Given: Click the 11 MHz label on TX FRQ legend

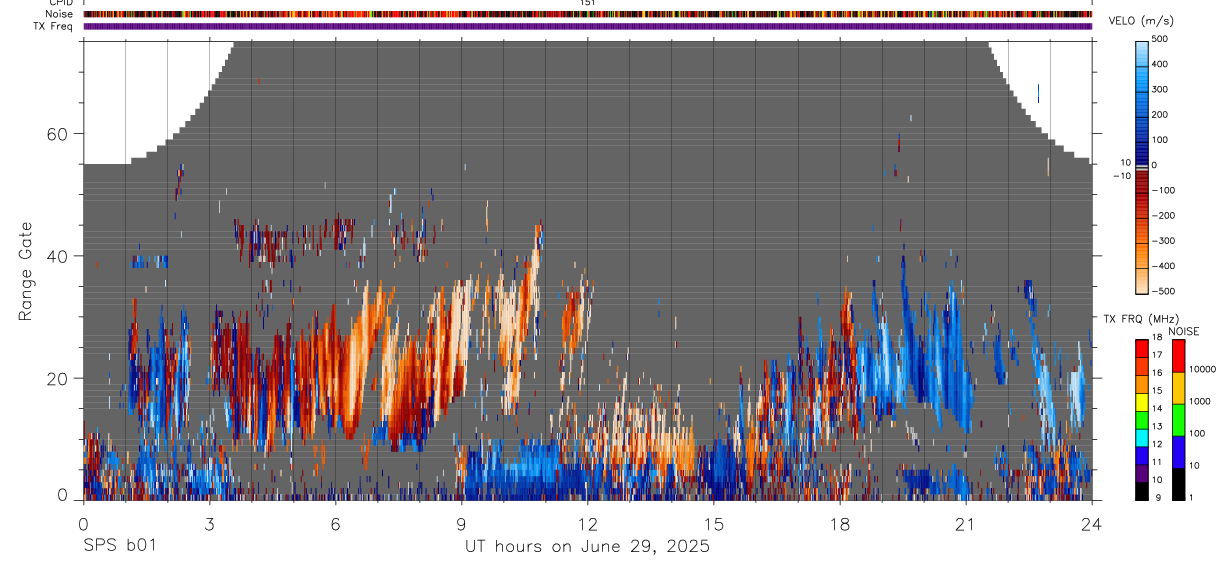Looking at the screenshot, I should pos(1158,463).
